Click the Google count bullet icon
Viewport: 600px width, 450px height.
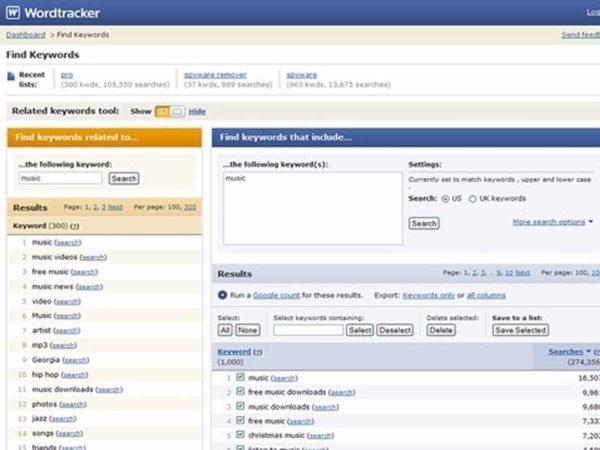tap(222, 295)
